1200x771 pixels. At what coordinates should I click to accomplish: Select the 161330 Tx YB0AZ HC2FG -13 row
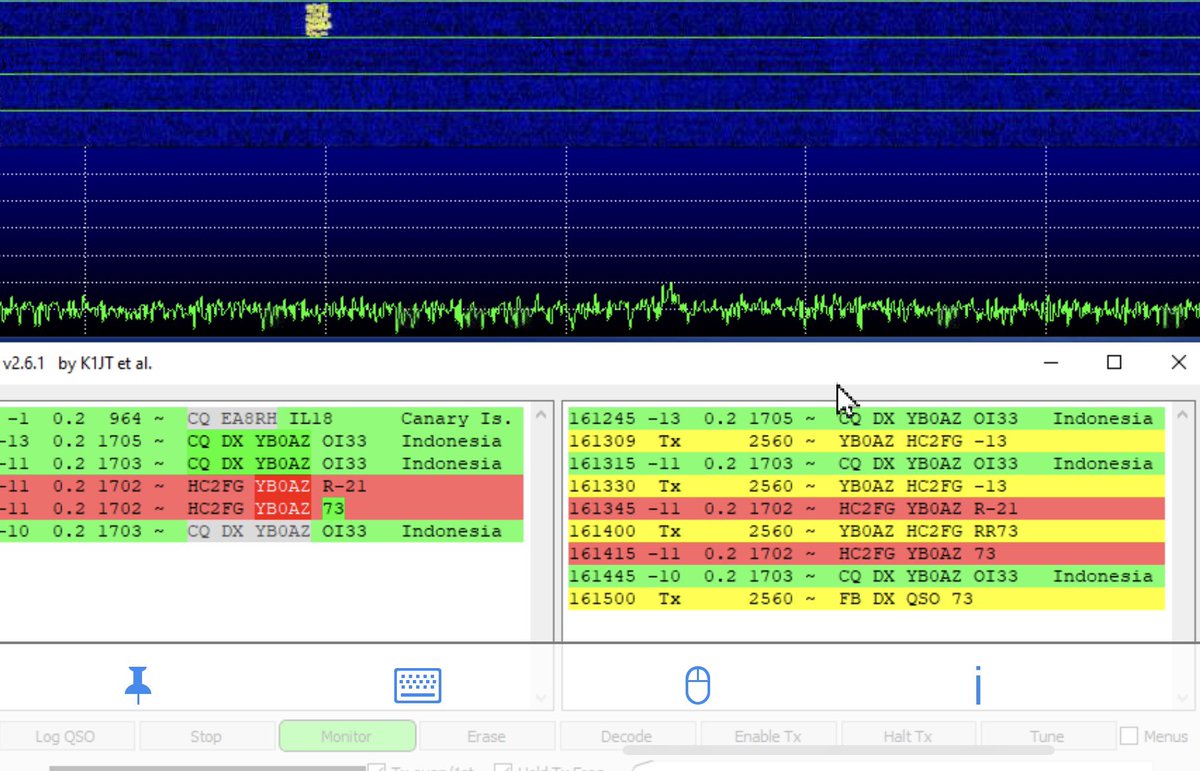tap(866, 486)
